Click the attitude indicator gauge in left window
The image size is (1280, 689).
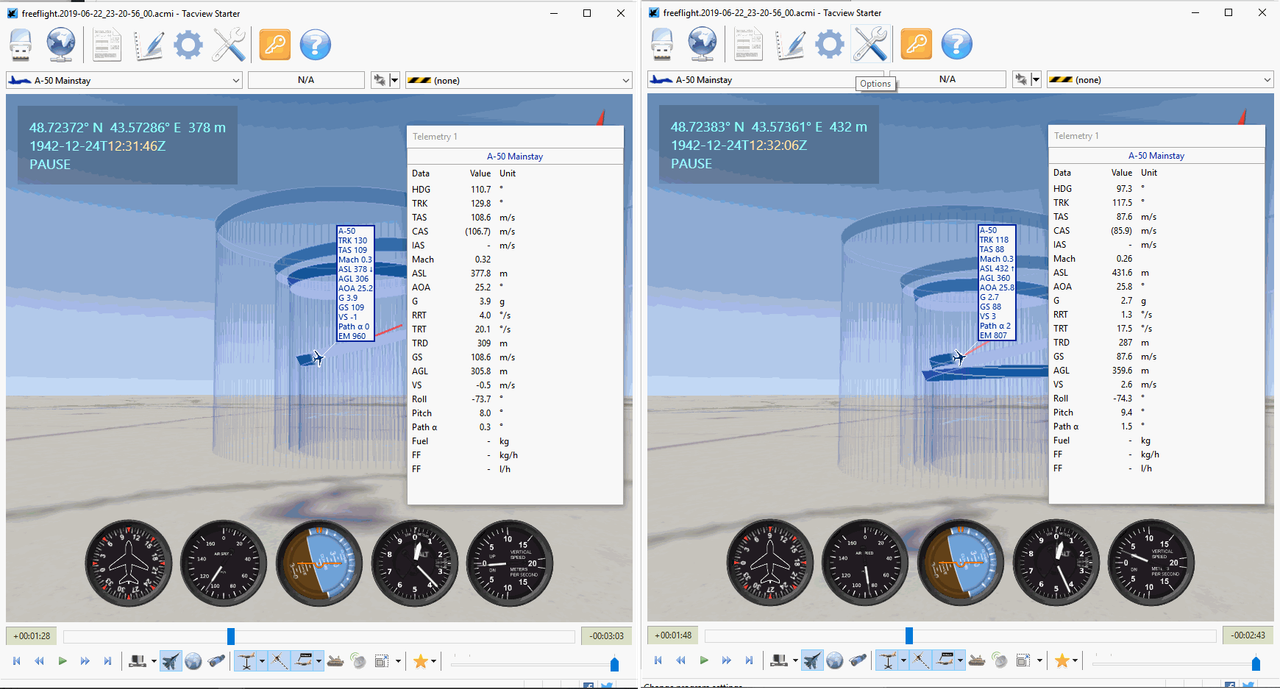[319, 564]
